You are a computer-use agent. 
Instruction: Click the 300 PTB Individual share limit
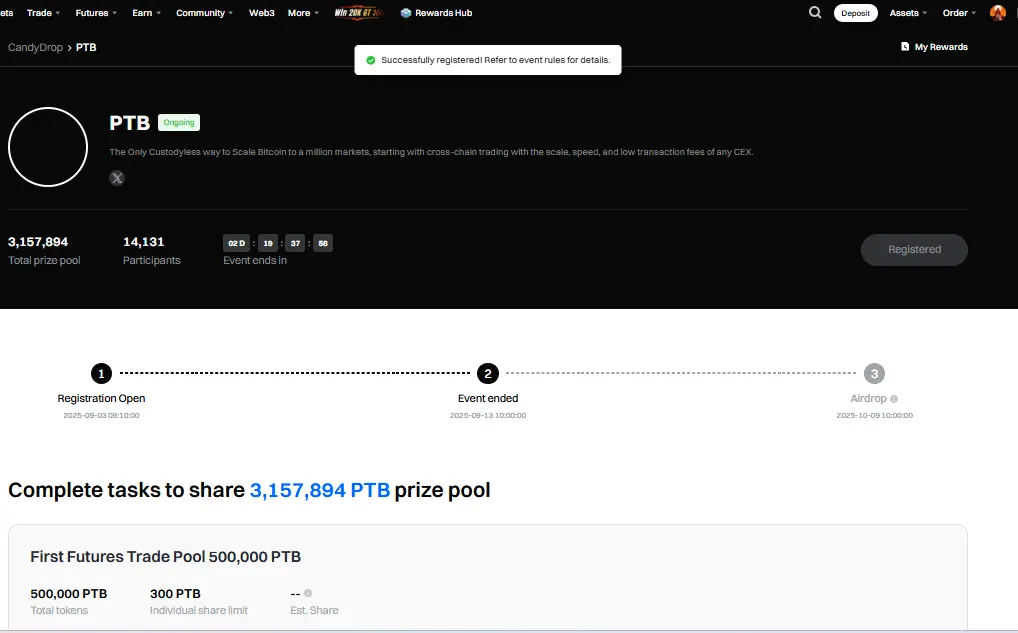tap(175, 593)
